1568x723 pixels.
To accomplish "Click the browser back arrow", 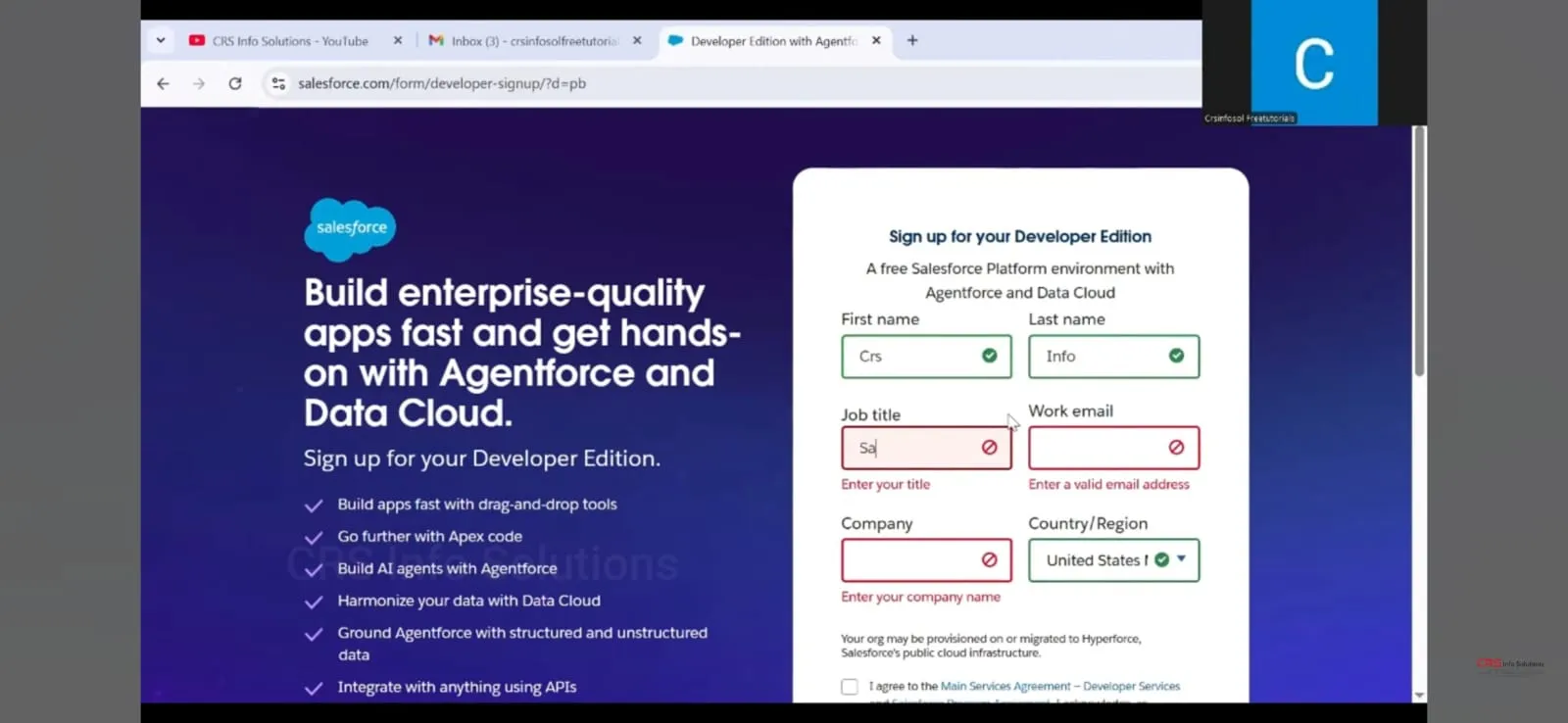I will coord(163,84).
